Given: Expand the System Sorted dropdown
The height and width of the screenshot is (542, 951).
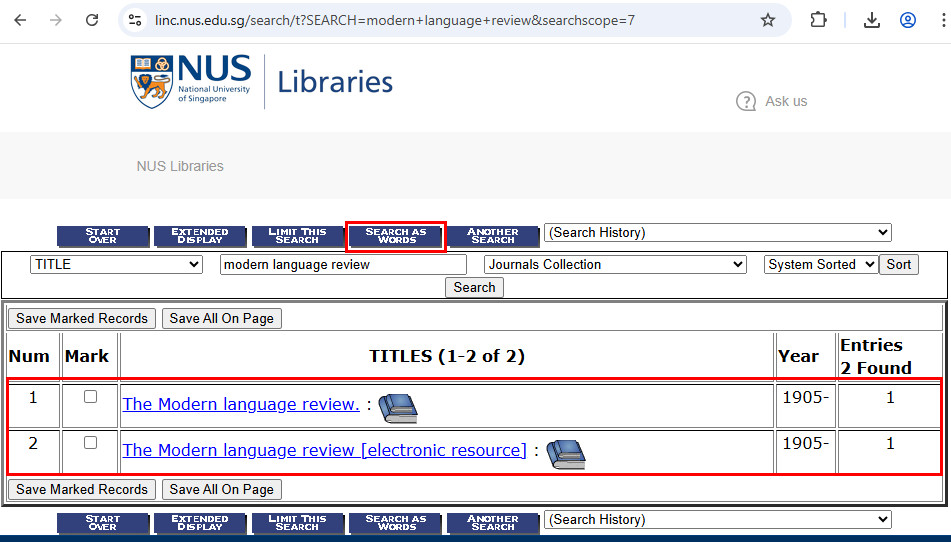Looking at the screenshot, I should tap(821, 265).
